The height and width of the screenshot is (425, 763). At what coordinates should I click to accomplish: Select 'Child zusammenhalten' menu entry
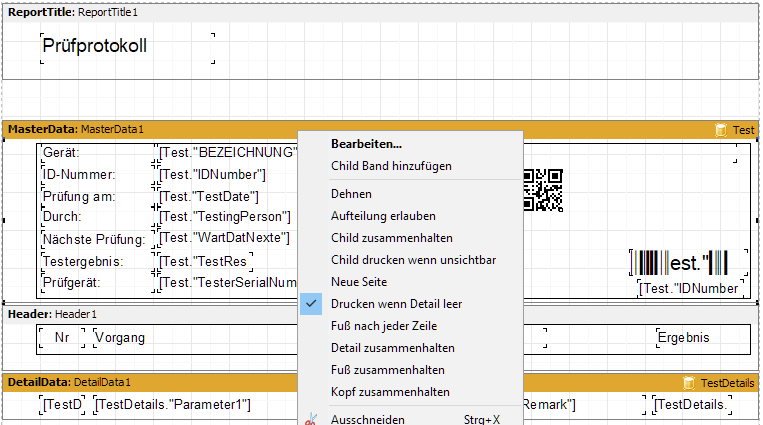(392, 238)
